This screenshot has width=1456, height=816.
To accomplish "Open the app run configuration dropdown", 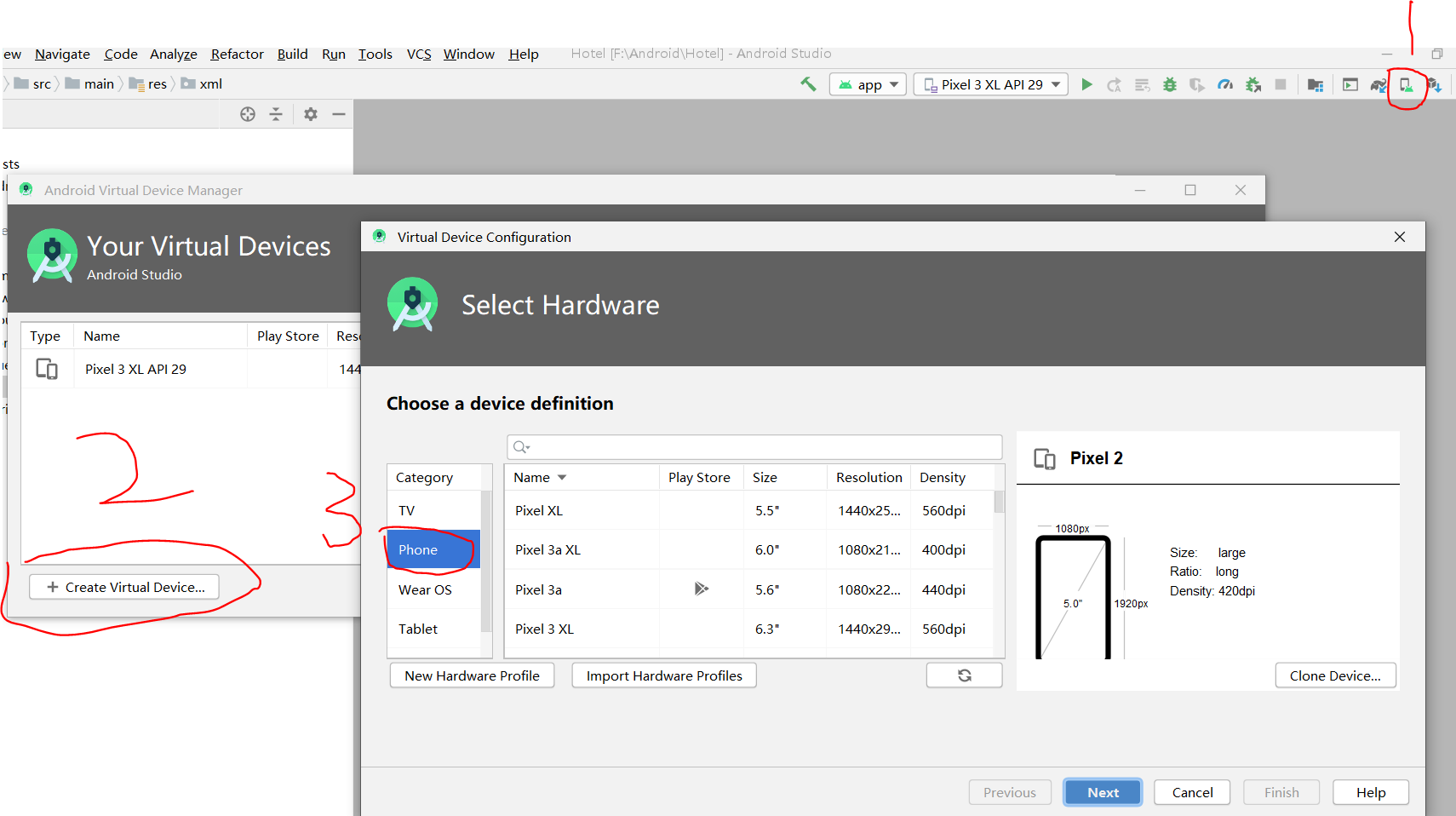I will [x=868, y=84].
